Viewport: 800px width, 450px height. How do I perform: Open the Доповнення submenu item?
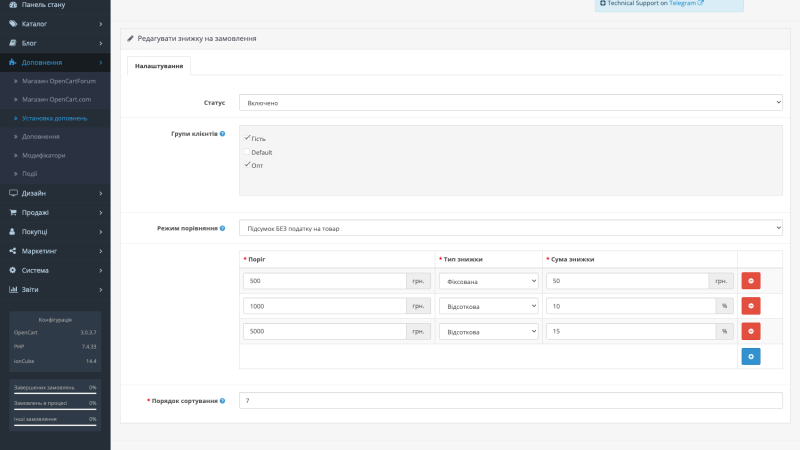coord(41,137)
